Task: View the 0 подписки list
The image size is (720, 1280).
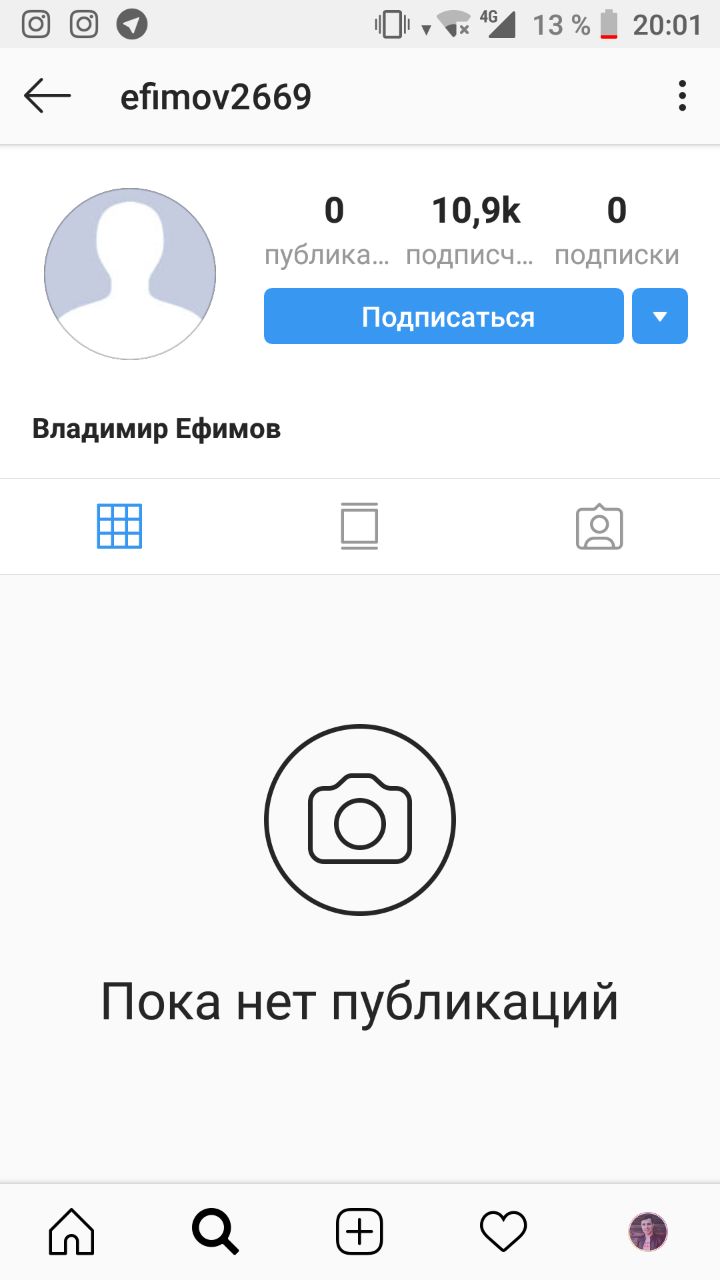Action: pyautogui.click(x=617, y=231)
